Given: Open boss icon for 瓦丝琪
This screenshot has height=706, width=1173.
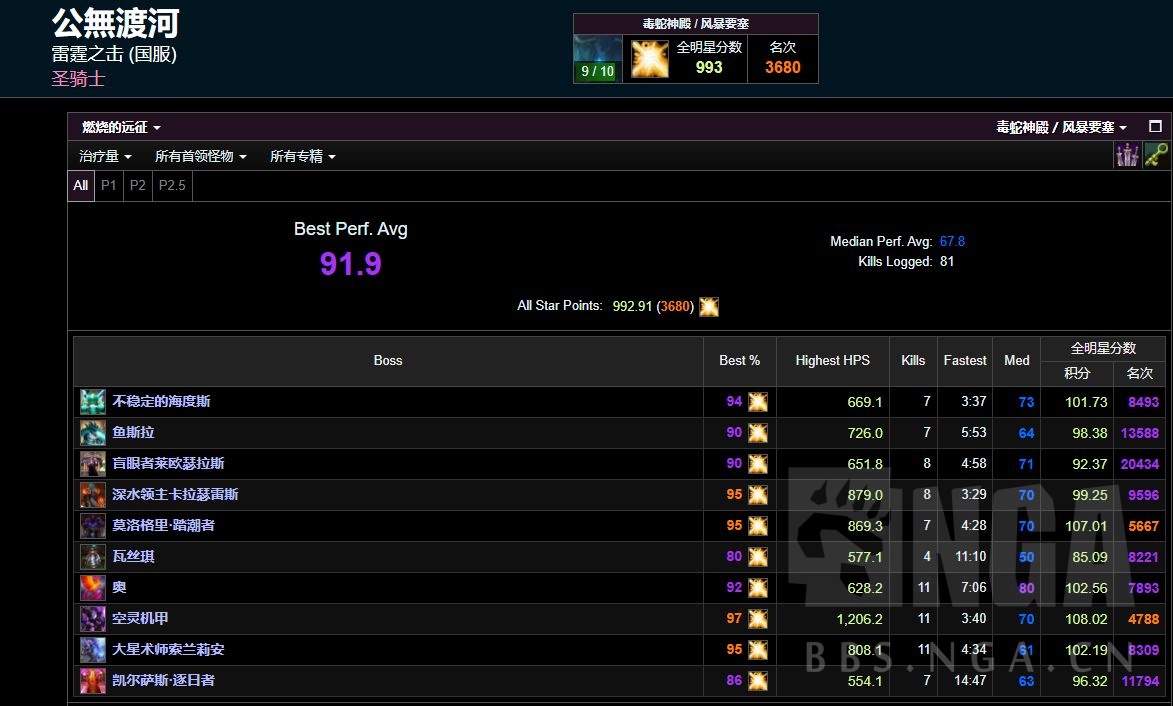Looking at the screenshot, I should [x=93, y=557].
